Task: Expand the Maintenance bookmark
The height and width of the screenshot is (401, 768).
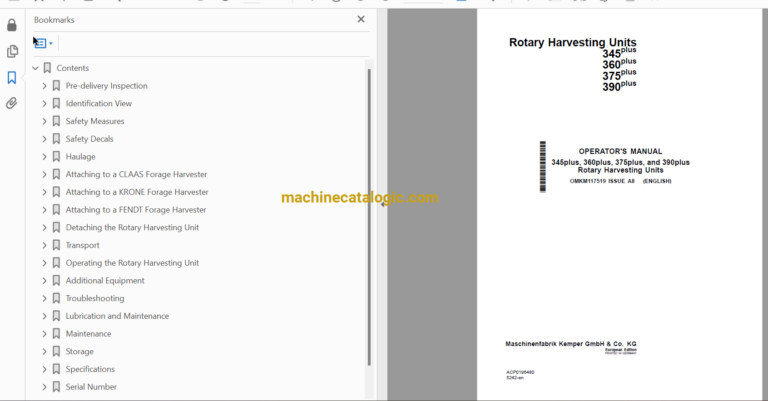Action: click(45, 334)
